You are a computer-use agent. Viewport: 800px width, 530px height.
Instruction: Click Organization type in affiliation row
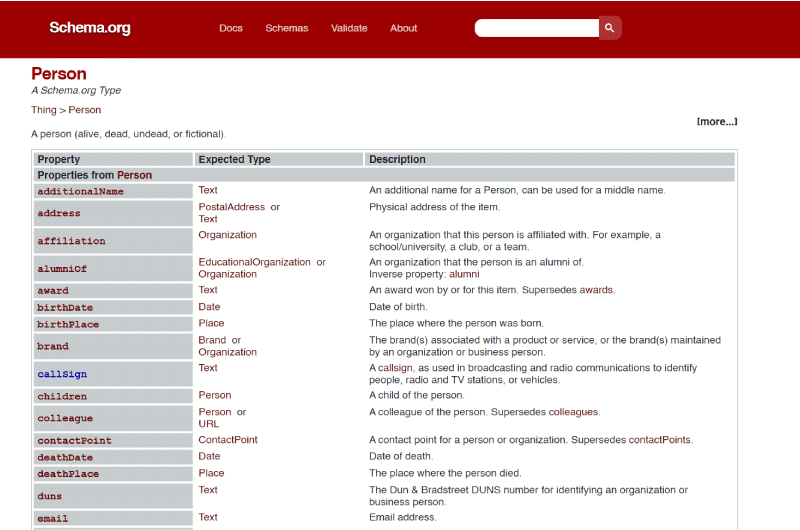pos(228,235)
